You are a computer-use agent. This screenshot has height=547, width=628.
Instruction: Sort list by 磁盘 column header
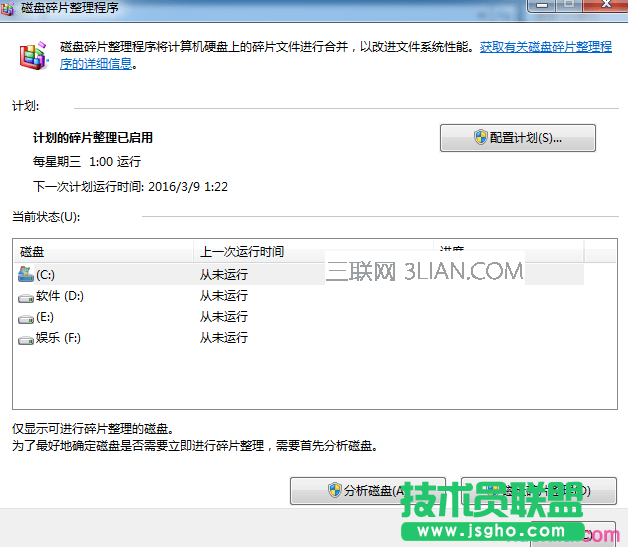tap(102, 251)
